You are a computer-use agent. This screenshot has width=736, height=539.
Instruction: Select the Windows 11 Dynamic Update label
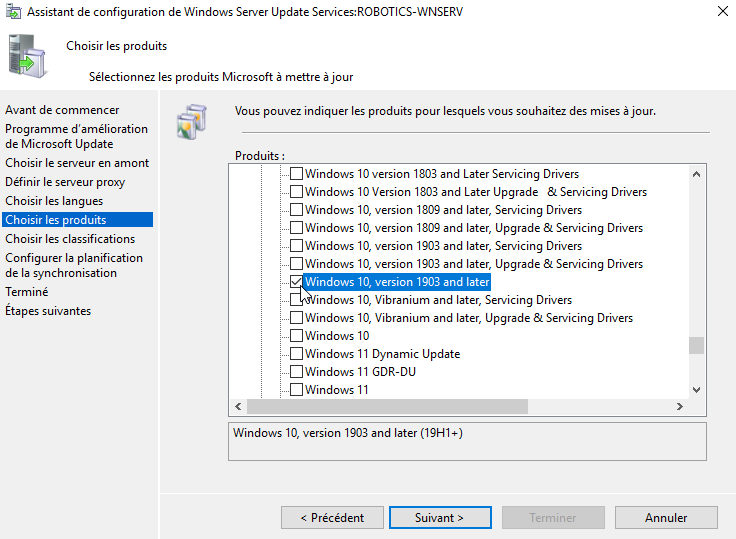[x=383, y=354]
